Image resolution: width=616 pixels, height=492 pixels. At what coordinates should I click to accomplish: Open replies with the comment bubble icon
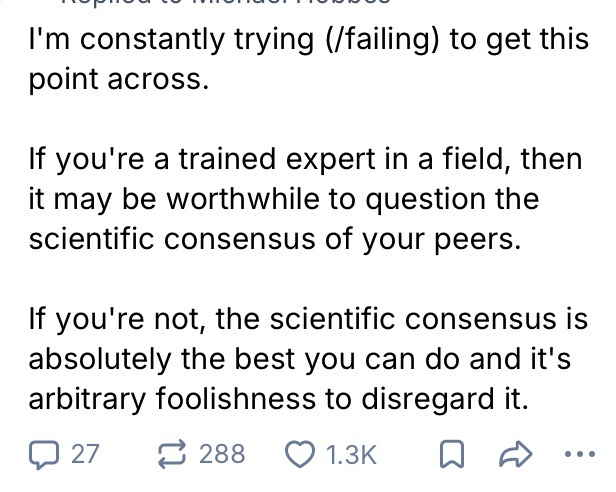pos(48,453)
